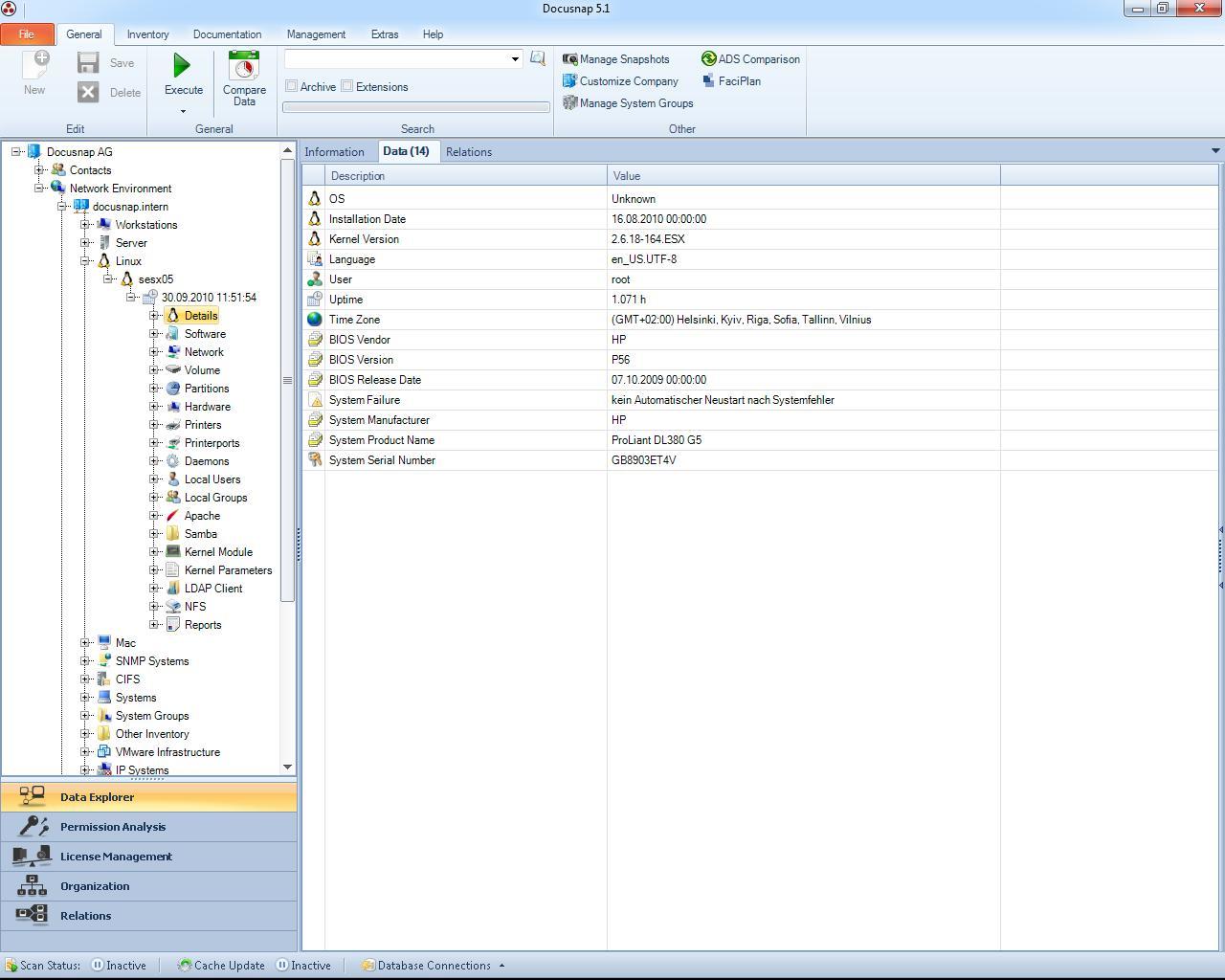The height and width of the screenshot is (980, 1225).
Task: Open the Information tab
Action: [x=334, y=152]
